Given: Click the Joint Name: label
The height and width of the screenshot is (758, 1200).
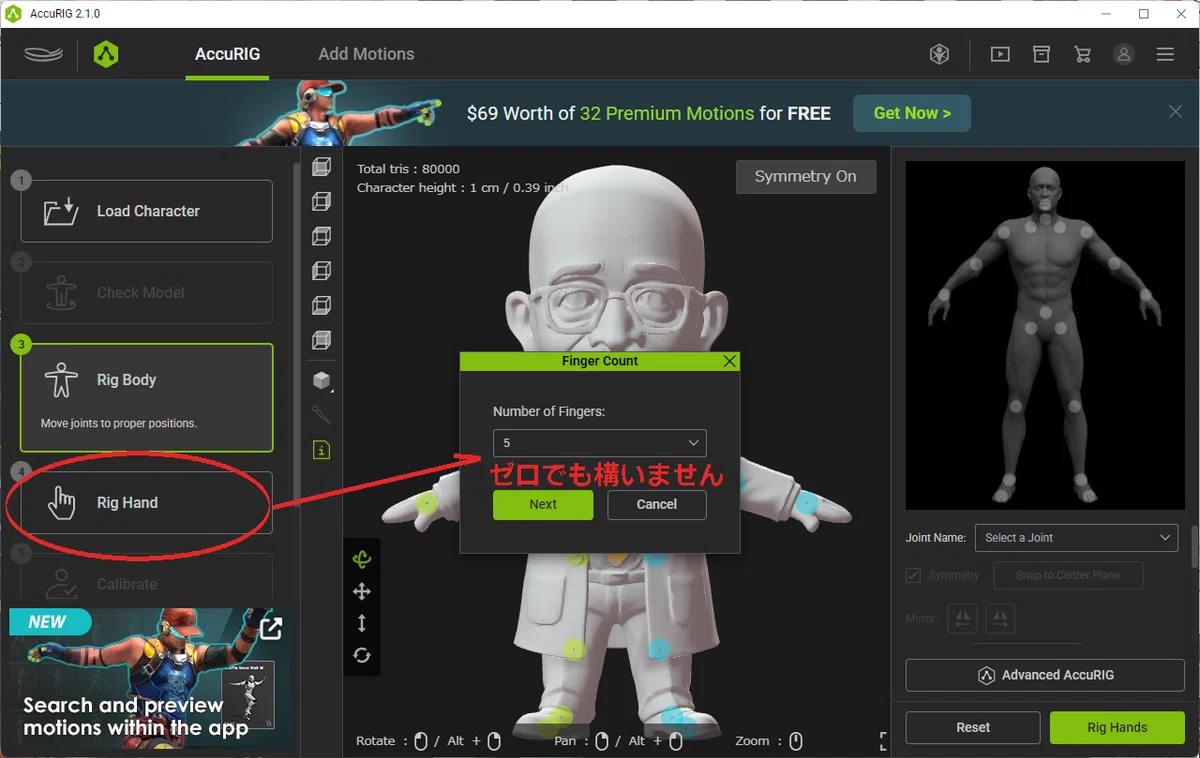Looking at the screenshot, I should pos(936,537).
